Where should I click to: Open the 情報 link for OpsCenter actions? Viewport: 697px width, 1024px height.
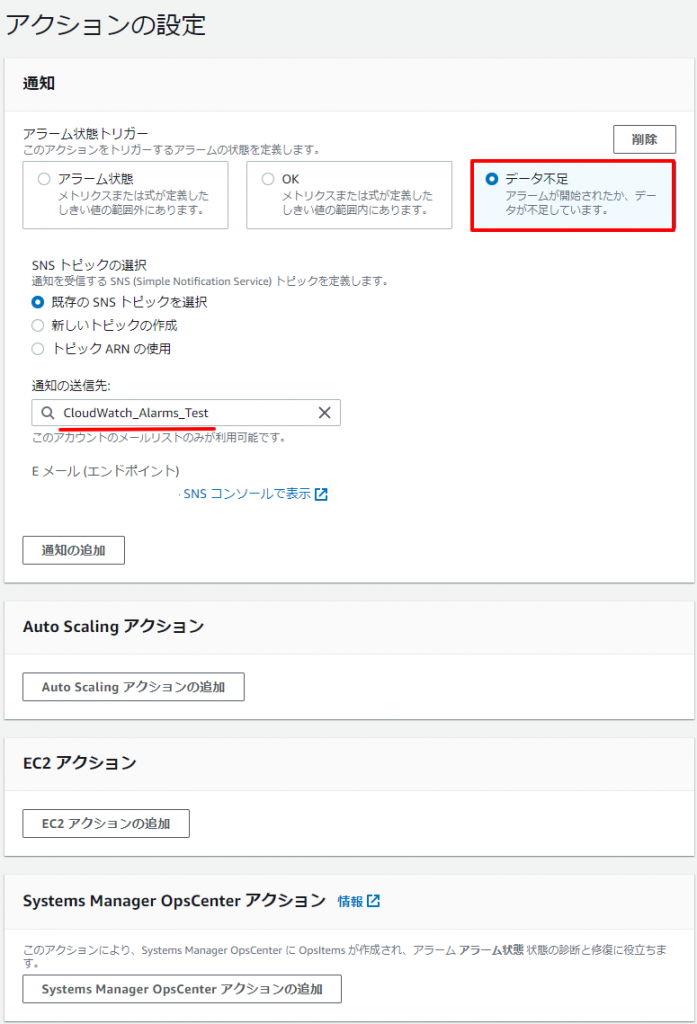click(x=350, y=901)
